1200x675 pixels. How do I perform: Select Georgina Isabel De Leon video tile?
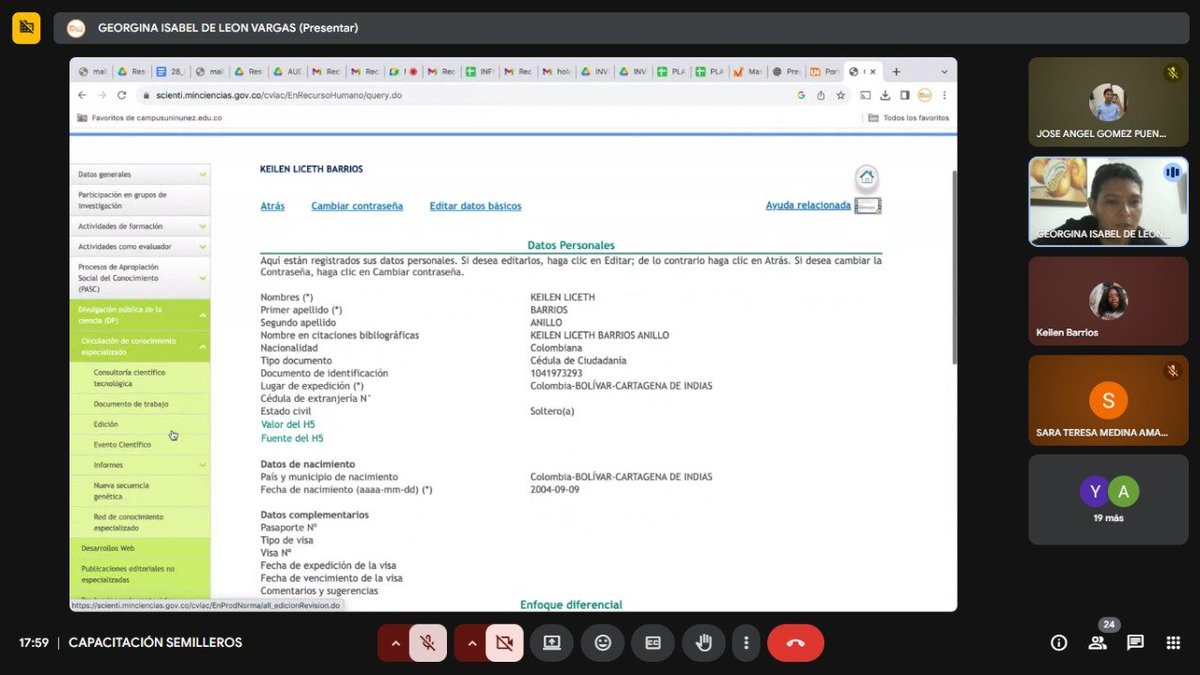[1108, 201]
